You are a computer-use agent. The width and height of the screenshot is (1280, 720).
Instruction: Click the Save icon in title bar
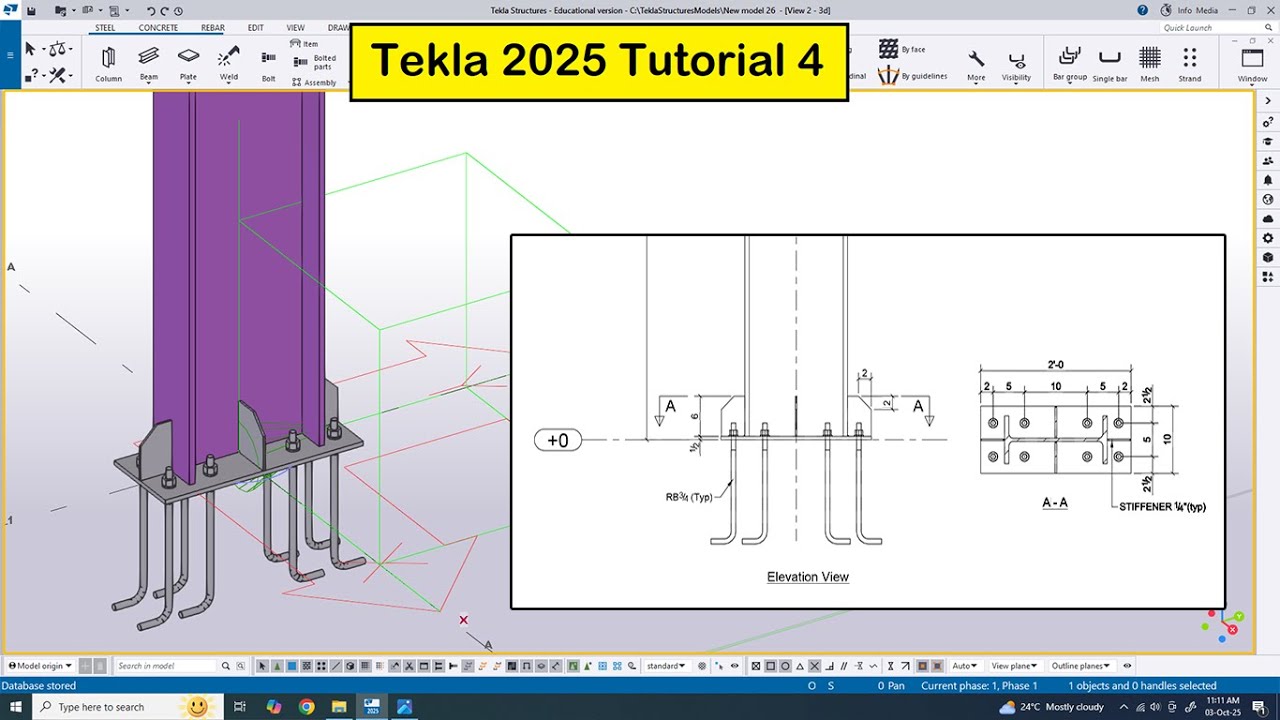click(x=31, y=10)
